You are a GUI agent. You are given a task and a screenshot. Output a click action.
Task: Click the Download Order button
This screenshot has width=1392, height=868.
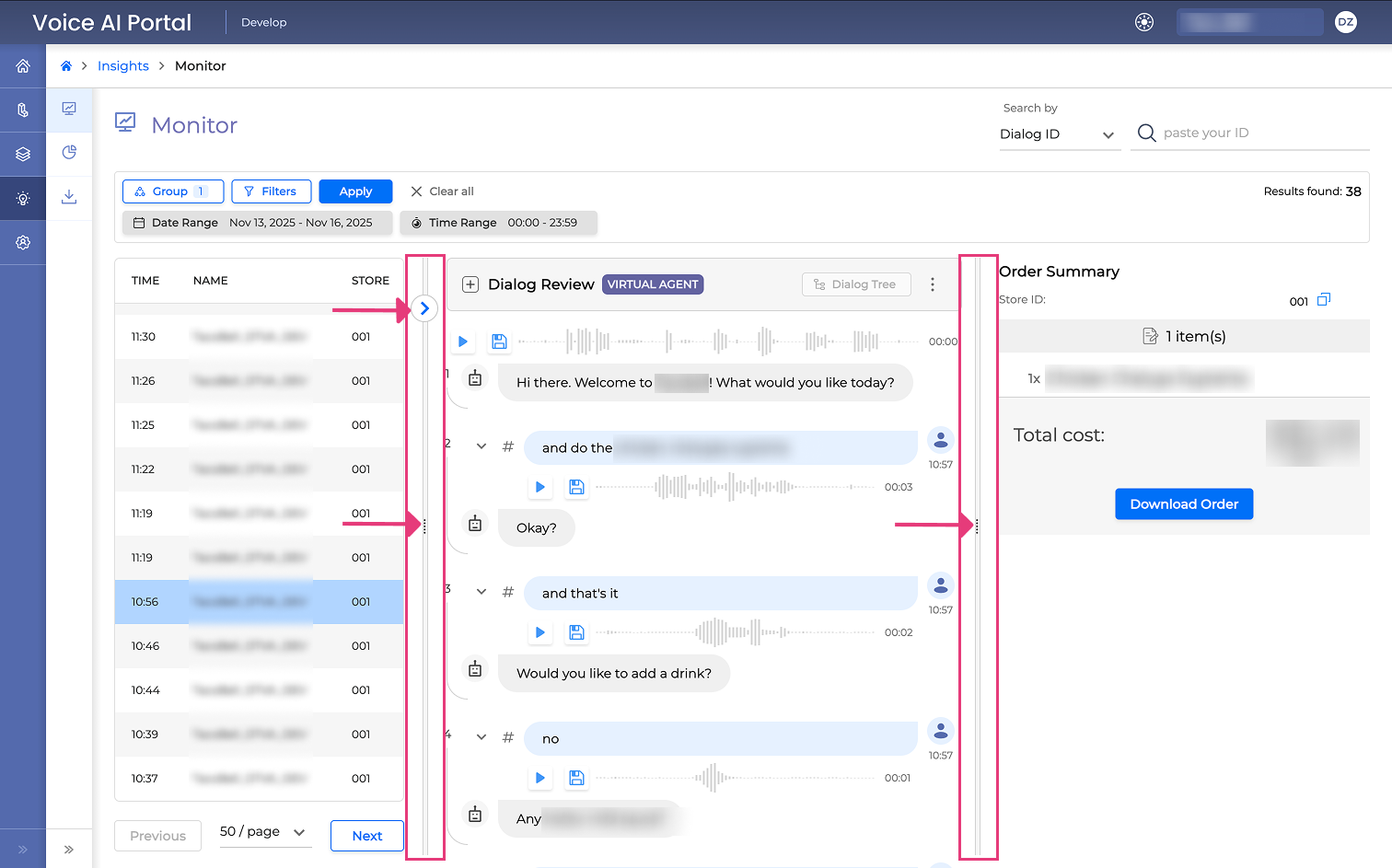(x=1184, y=504)
